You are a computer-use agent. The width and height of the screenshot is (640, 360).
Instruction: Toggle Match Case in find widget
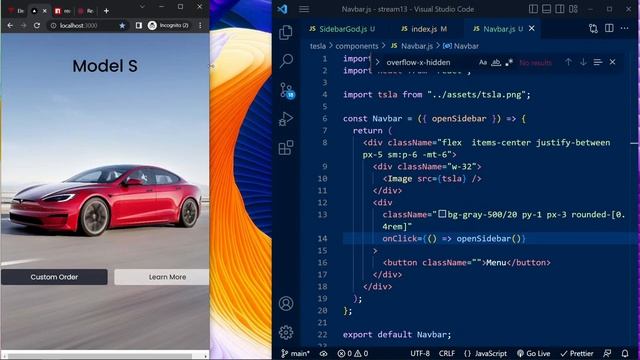(x=483, y=62)
